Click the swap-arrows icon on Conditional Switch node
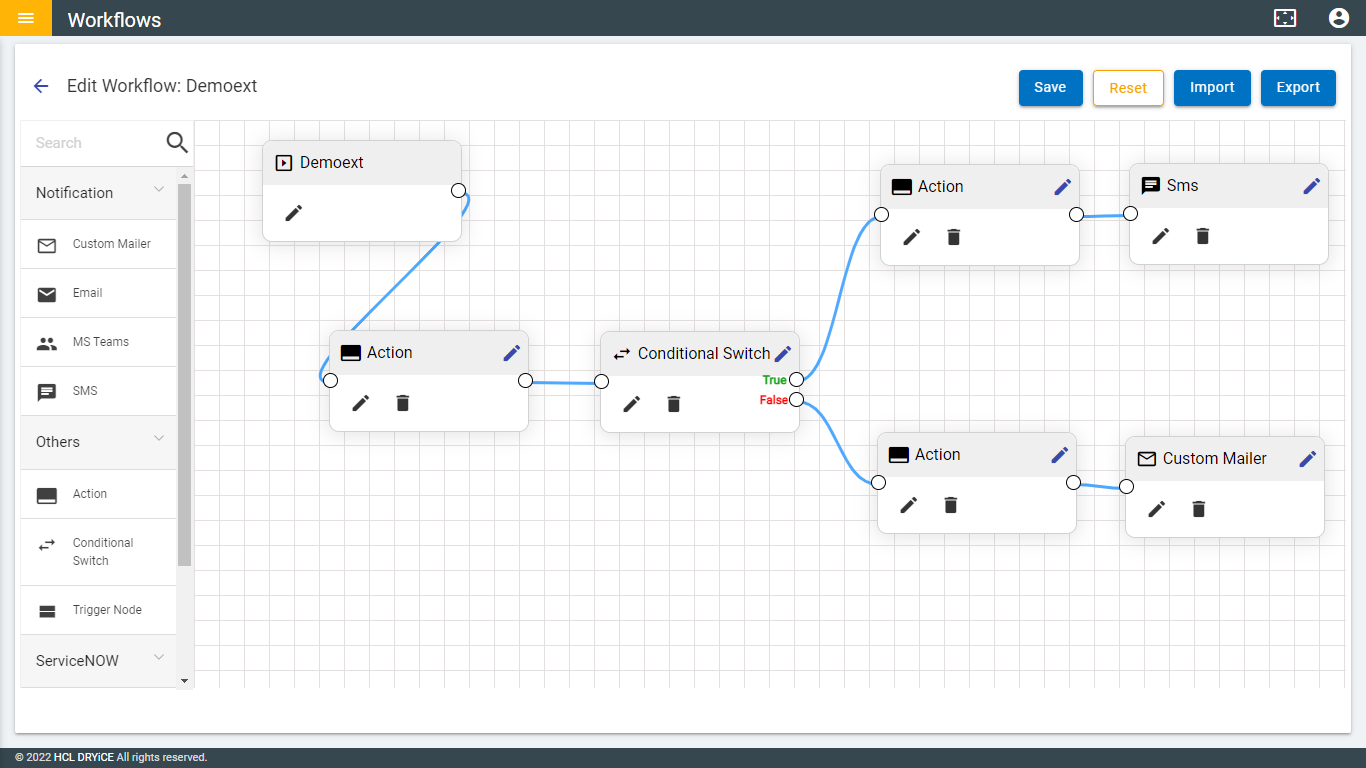 click(622, 354)
